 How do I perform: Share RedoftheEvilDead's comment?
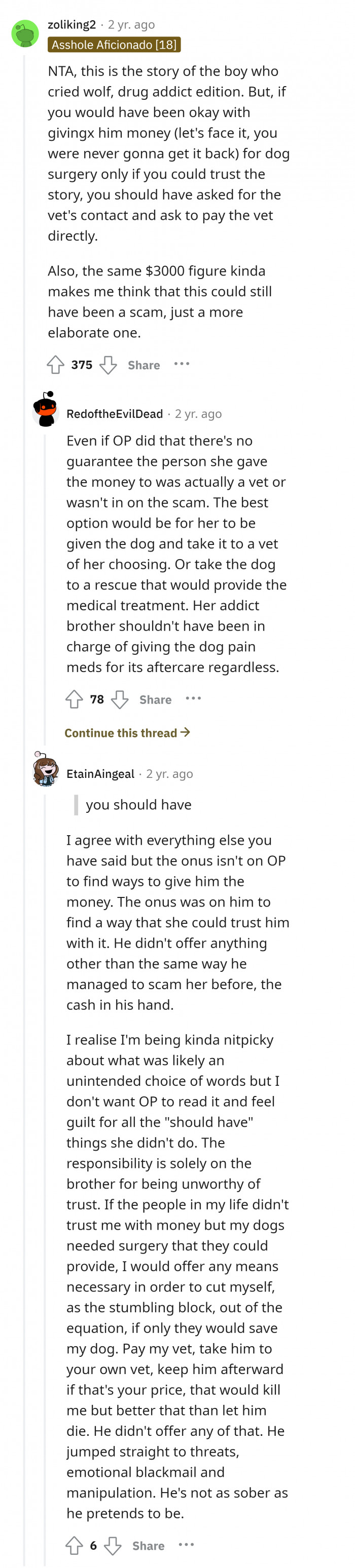pyautogui.click(x=155, y=699)
